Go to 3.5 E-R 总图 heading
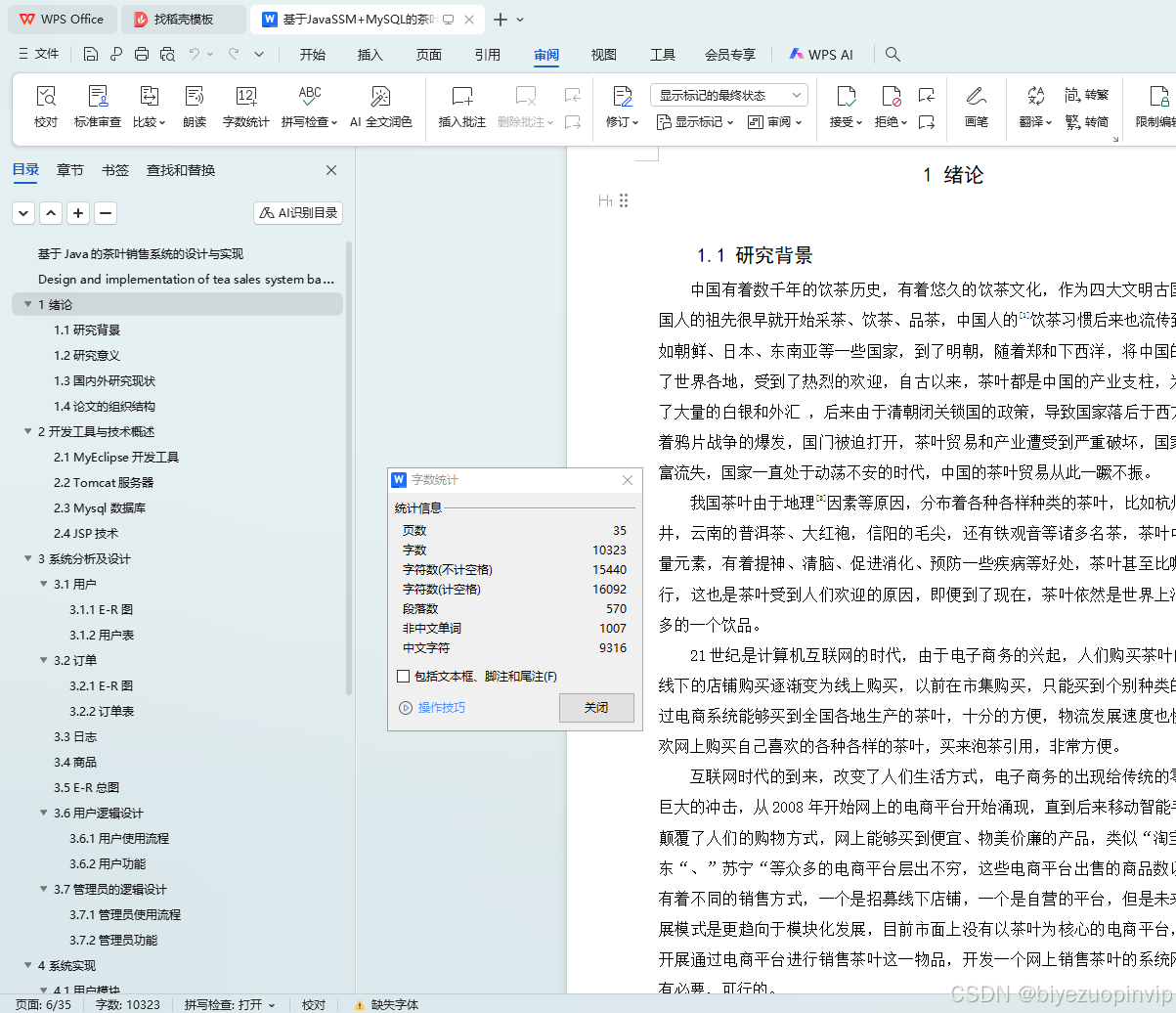Screen dimensions: 1176x1013 point(86,787)
